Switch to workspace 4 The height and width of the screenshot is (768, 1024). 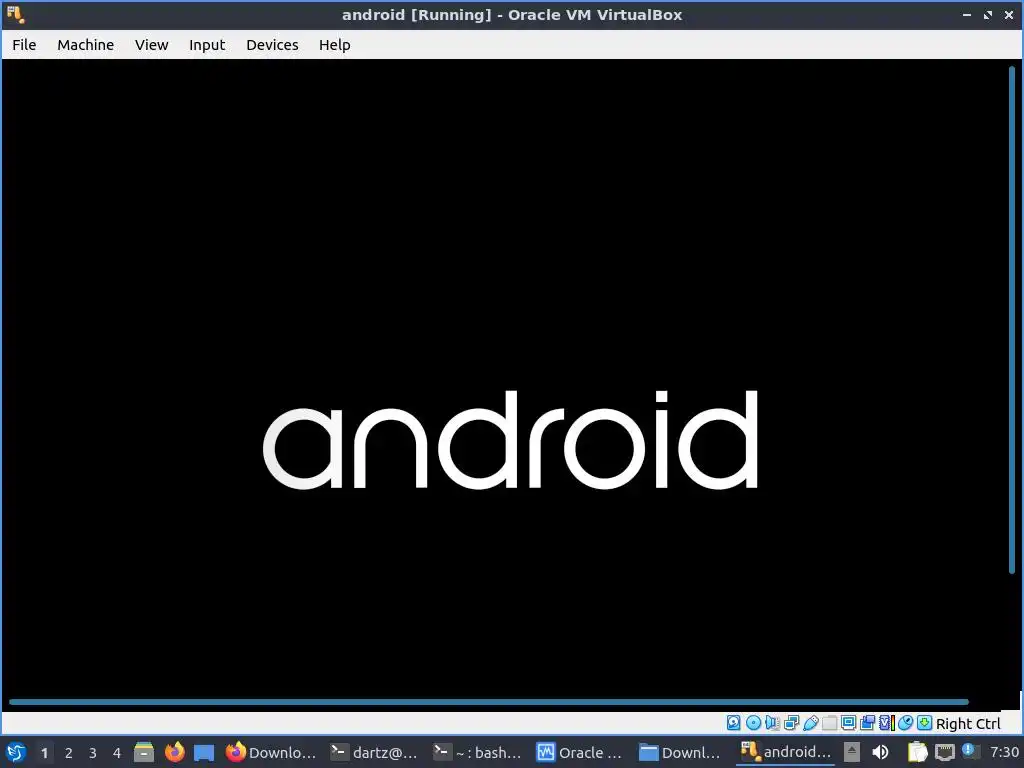(117, 753)
